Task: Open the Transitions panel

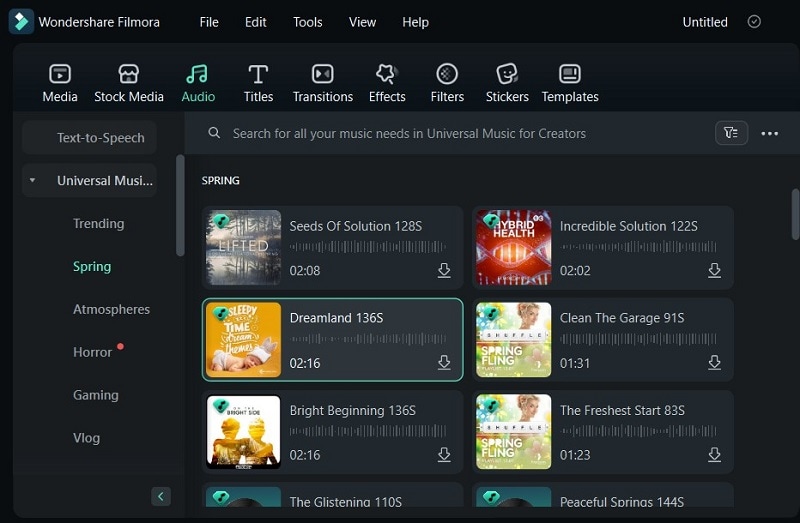Action: [322, 83]
